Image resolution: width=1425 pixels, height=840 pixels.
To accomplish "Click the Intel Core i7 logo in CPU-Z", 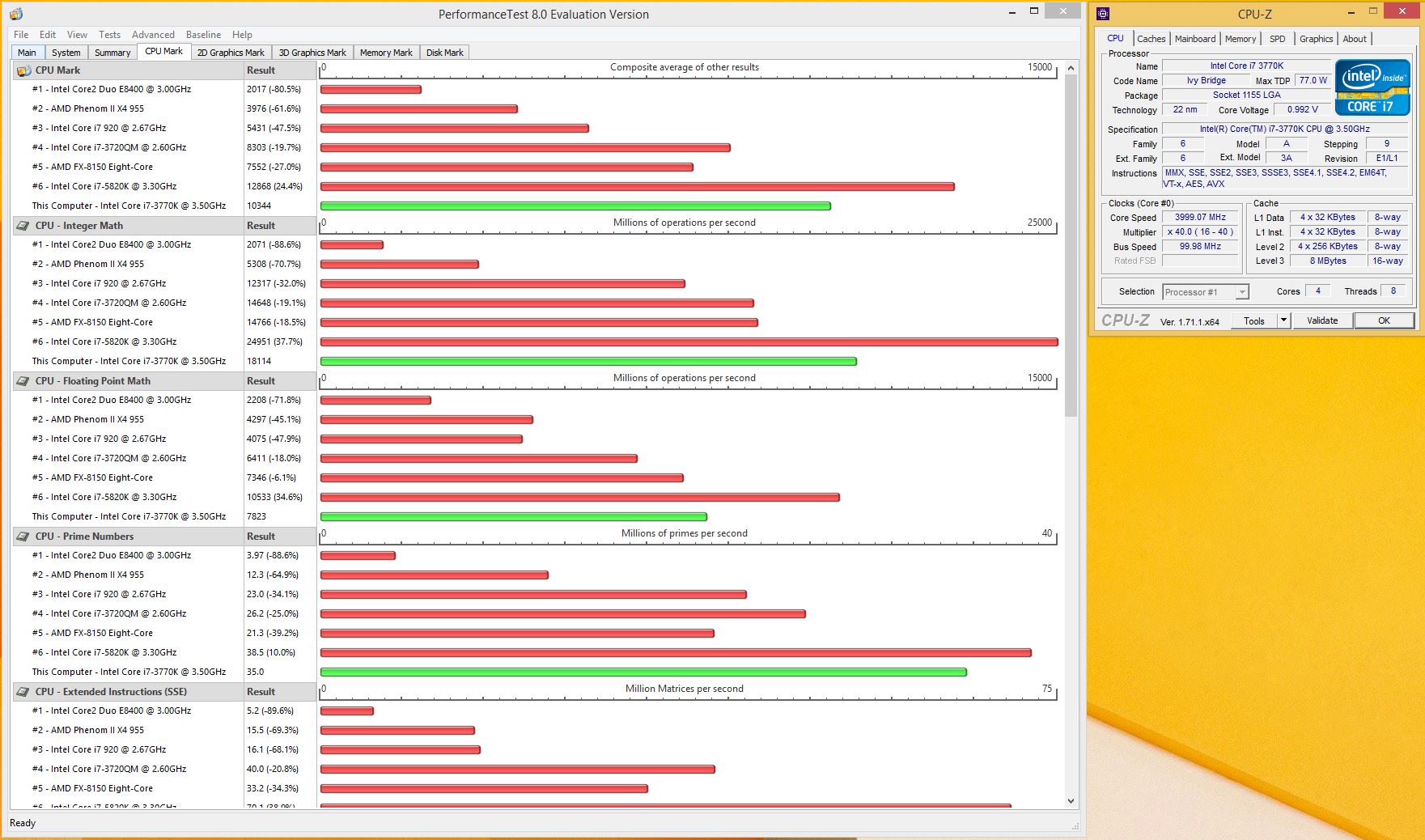I will 1372,87.
